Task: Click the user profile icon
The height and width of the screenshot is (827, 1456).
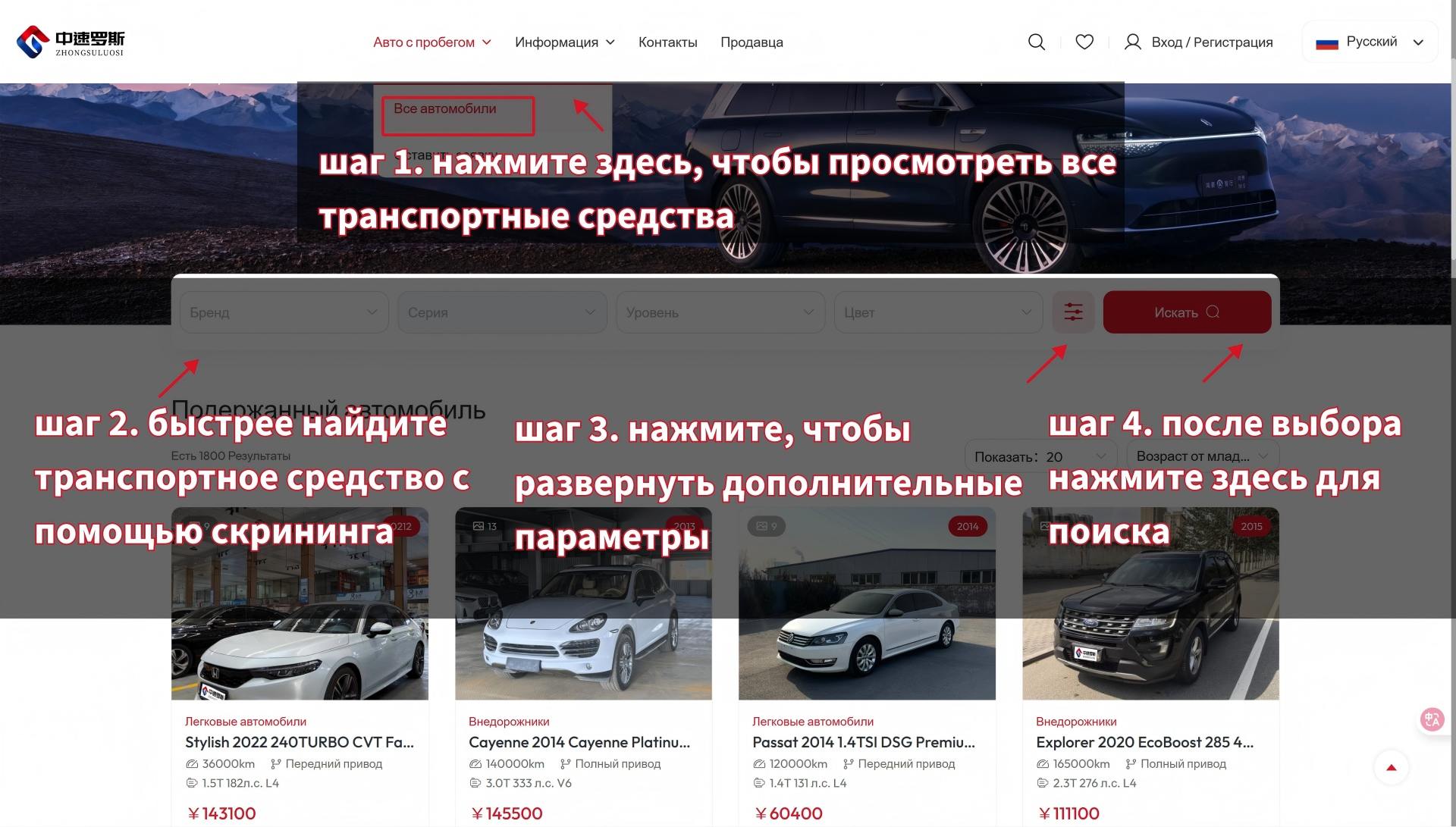Action: [1132, 42]
